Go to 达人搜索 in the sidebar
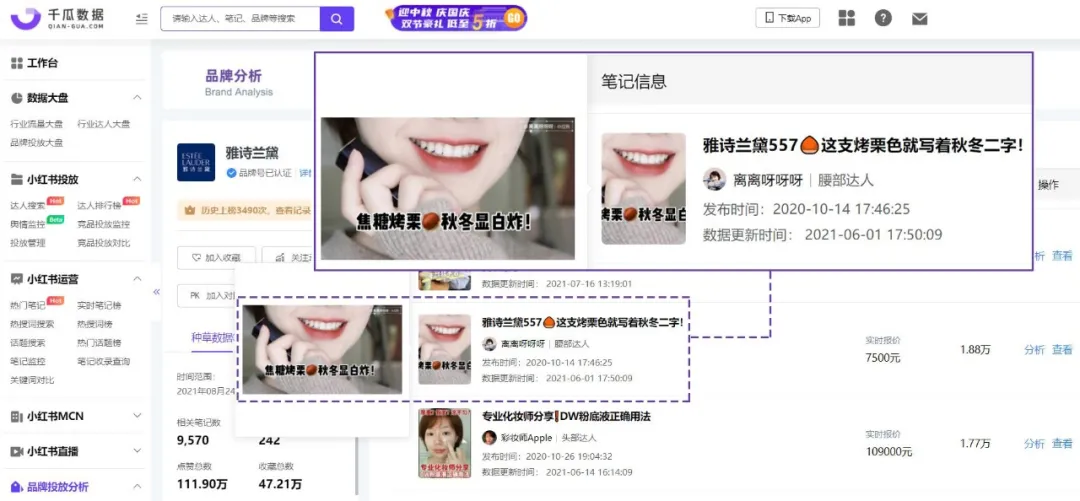 (28, 205)
